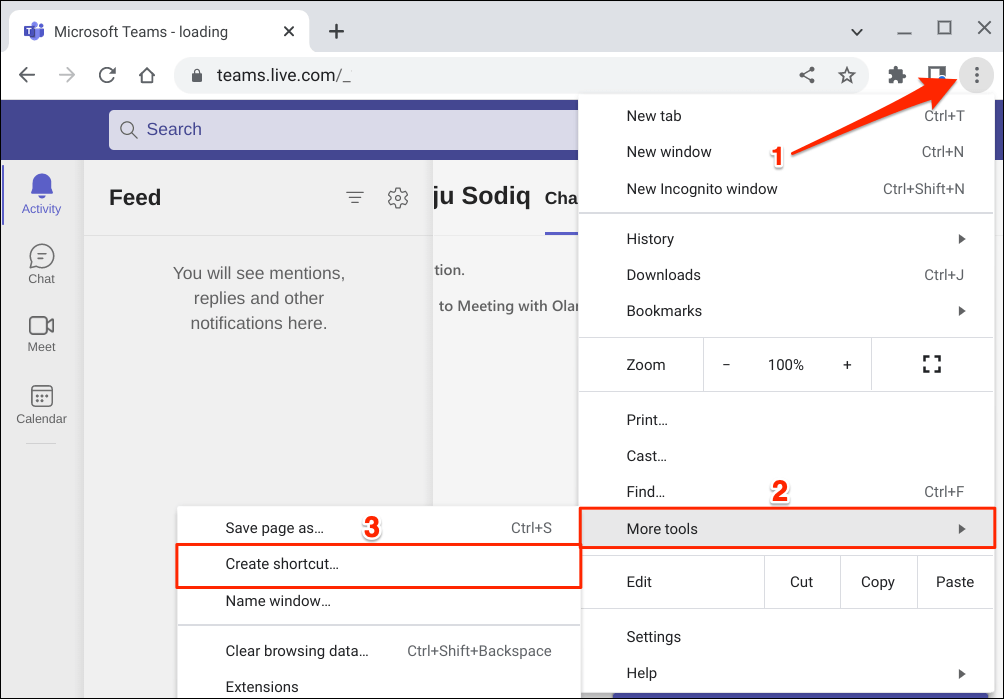The height and width of the screenshot is (699, 1004).
Task: Click the Teams Search box
Action: [340, 129]
